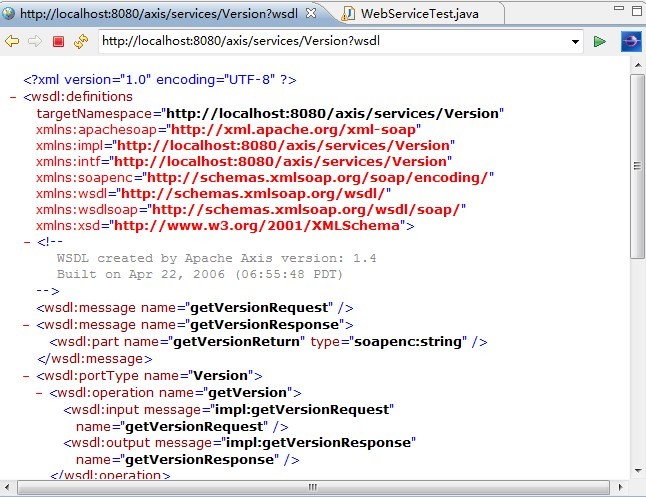Viewport: 646px width, 497px height.
Task: Click the 'Built on Apr 22, 2006' comment line
Action: (x=200, y=274)
